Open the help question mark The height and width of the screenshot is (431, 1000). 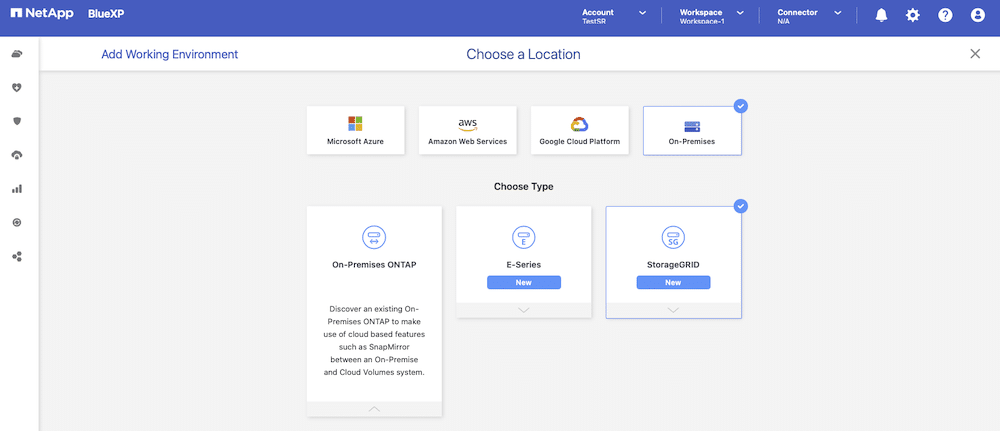click(945, 15)
